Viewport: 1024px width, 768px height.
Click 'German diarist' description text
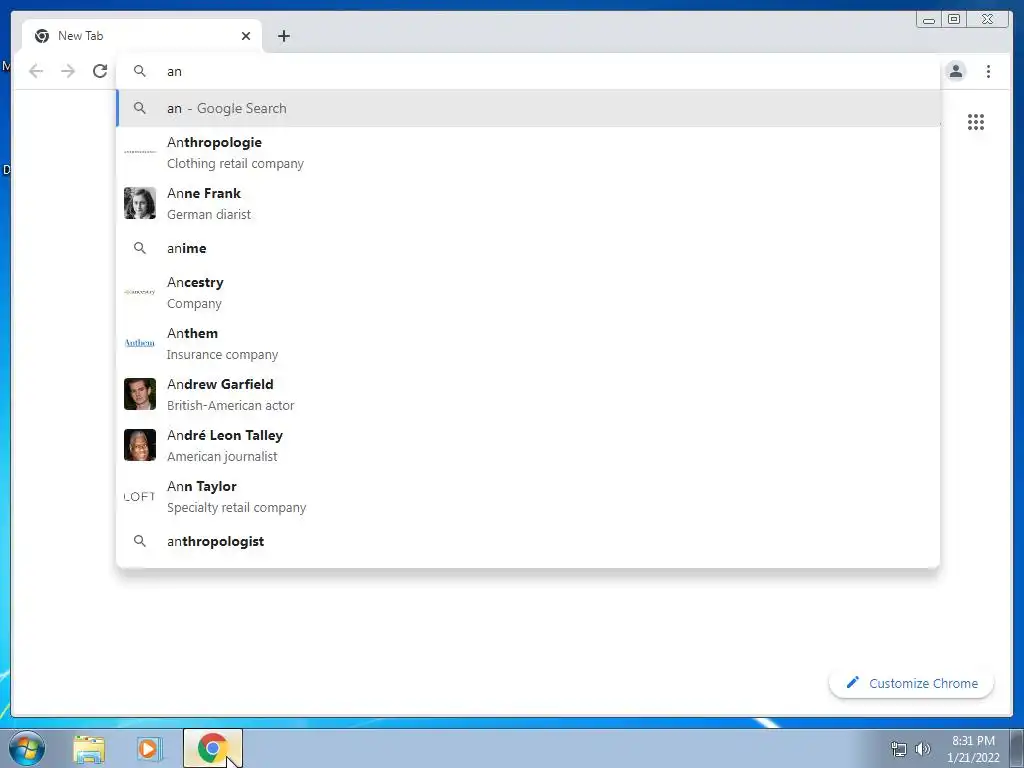209,214
